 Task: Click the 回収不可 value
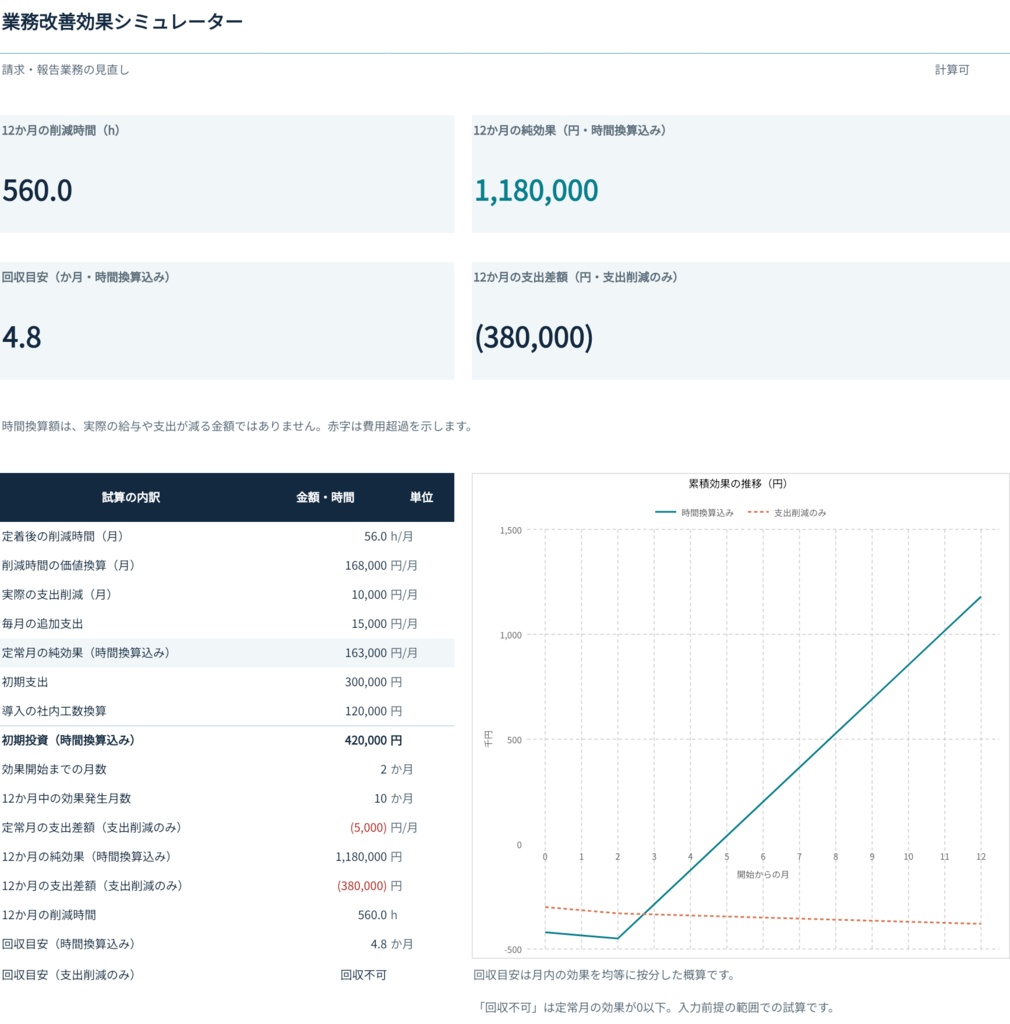pos(364,975)
